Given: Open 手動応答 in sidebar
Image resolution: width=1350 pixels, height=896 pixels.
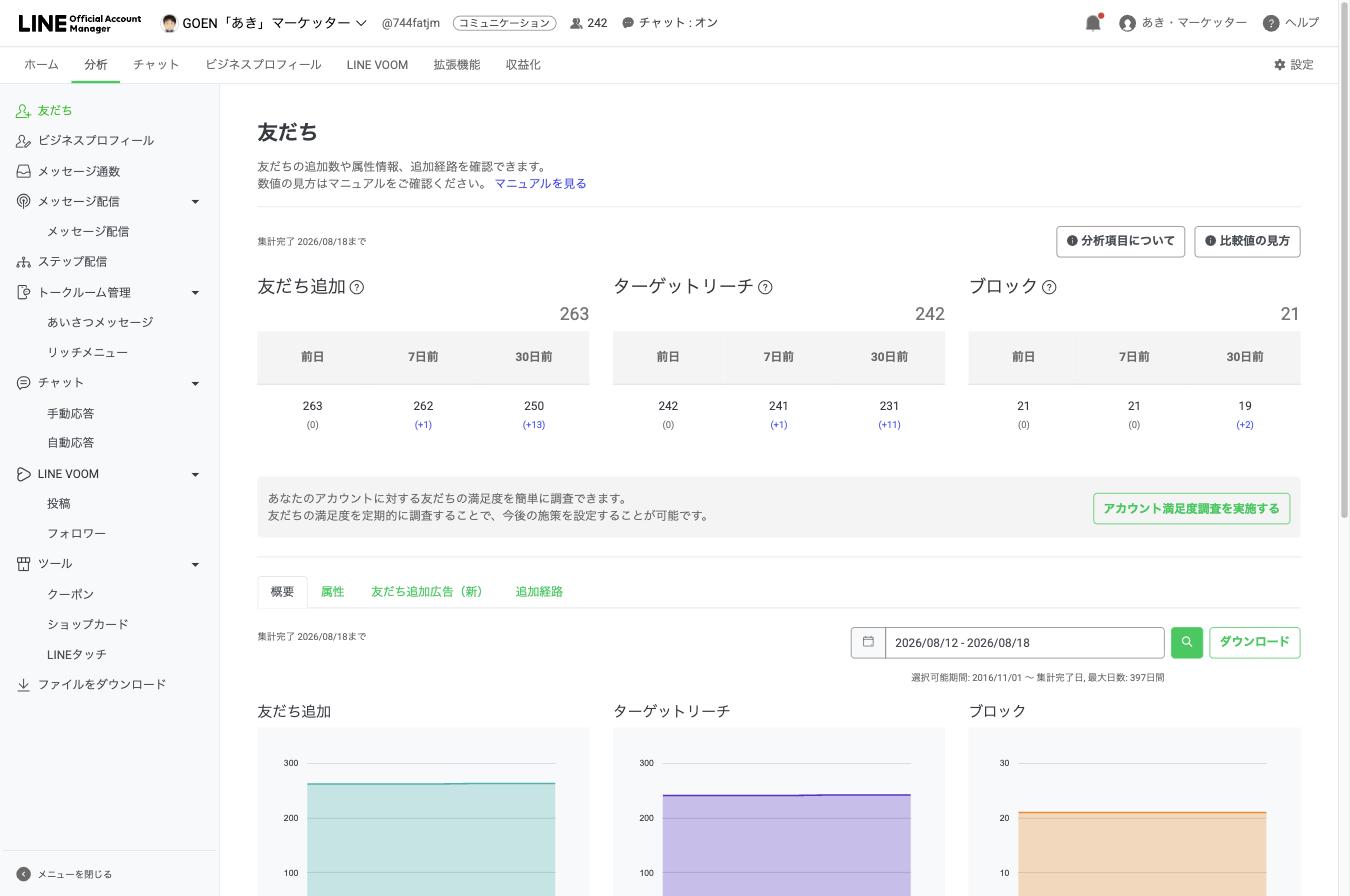Looking at the screenshot, I should point(70,413).
